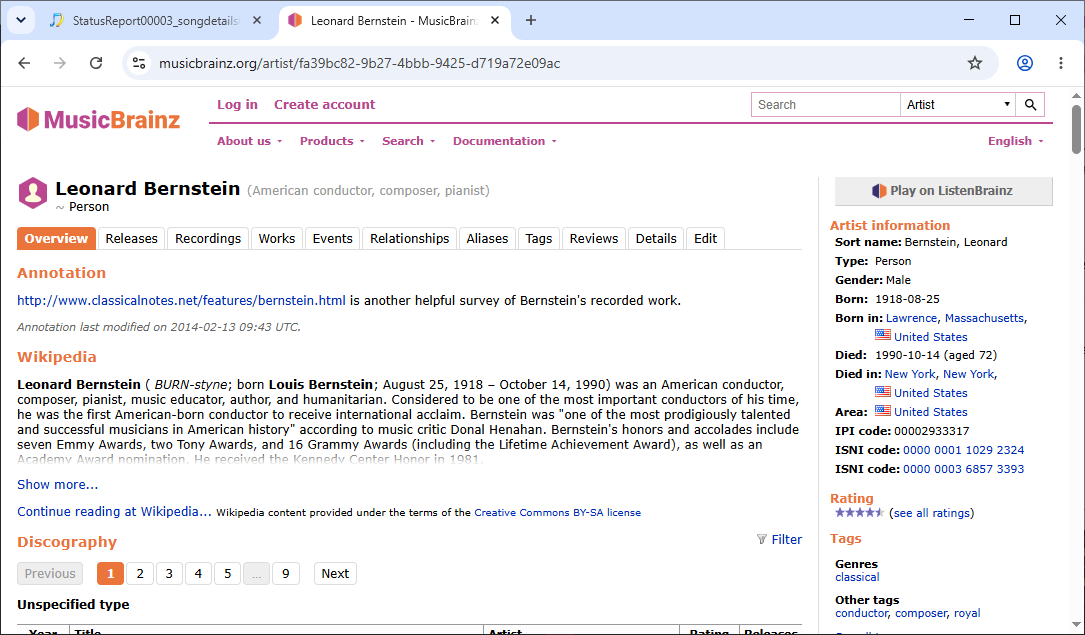Switch to the Releases tab
1085x635 pixels.
tap(131, 239)
